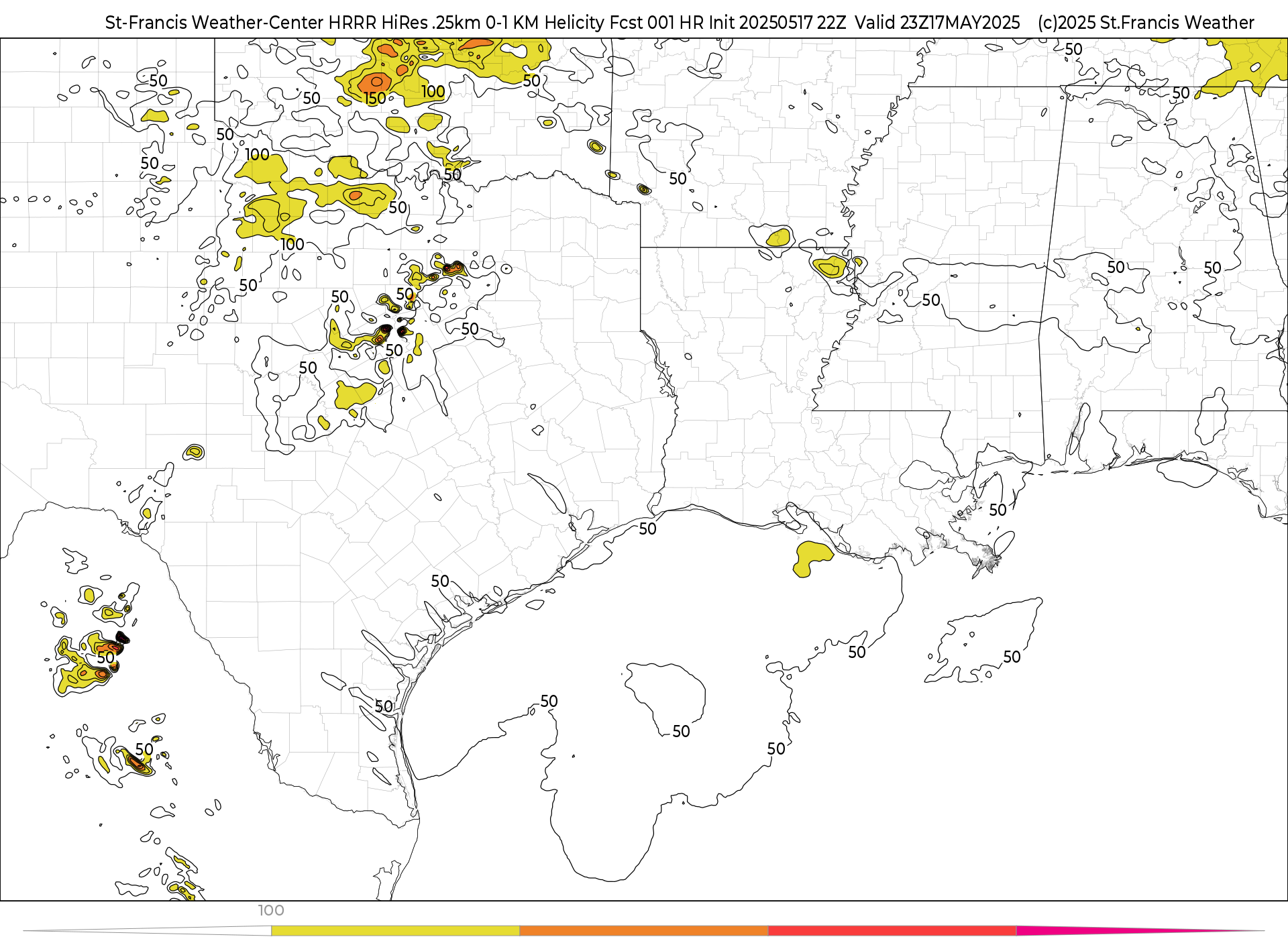The width and height of the screenshot is (1288, 939).
Task: Click the gray '100' color bar label
Action: coord(271,911)
